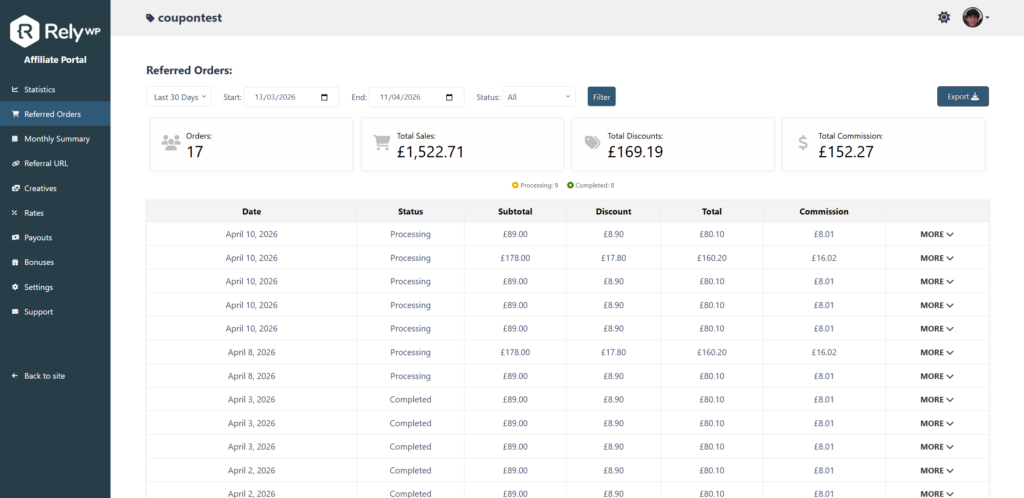Toggle dark mode via the sun icon
Image resolution: width=1024 pixels, height=498 pixels.
944,17
